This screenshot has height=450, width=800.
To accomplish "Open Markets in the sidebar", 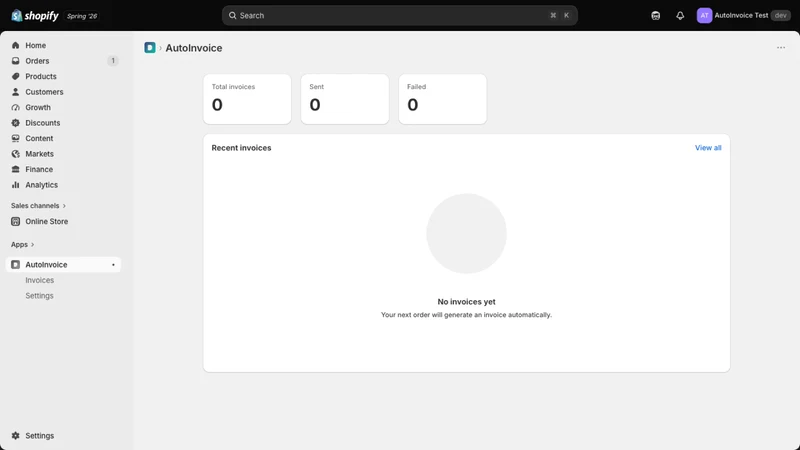I will [x=63, y=154].
